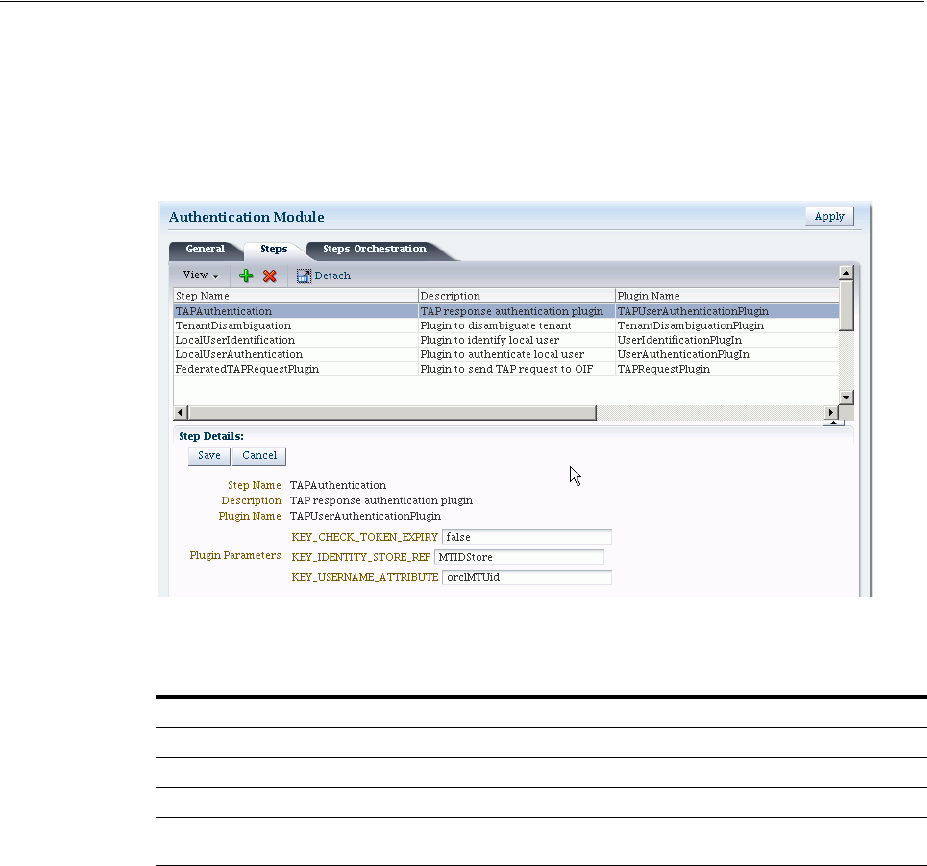Edit the KEY_USERNAME_ATTRIBUTE field
This screenshot has width=927, height=866.
click(x=527, y=577)
